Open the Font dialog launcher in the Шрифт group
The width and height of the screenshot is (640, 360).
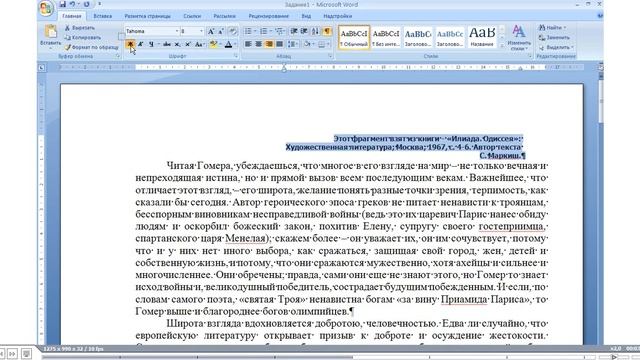point(236,56)
